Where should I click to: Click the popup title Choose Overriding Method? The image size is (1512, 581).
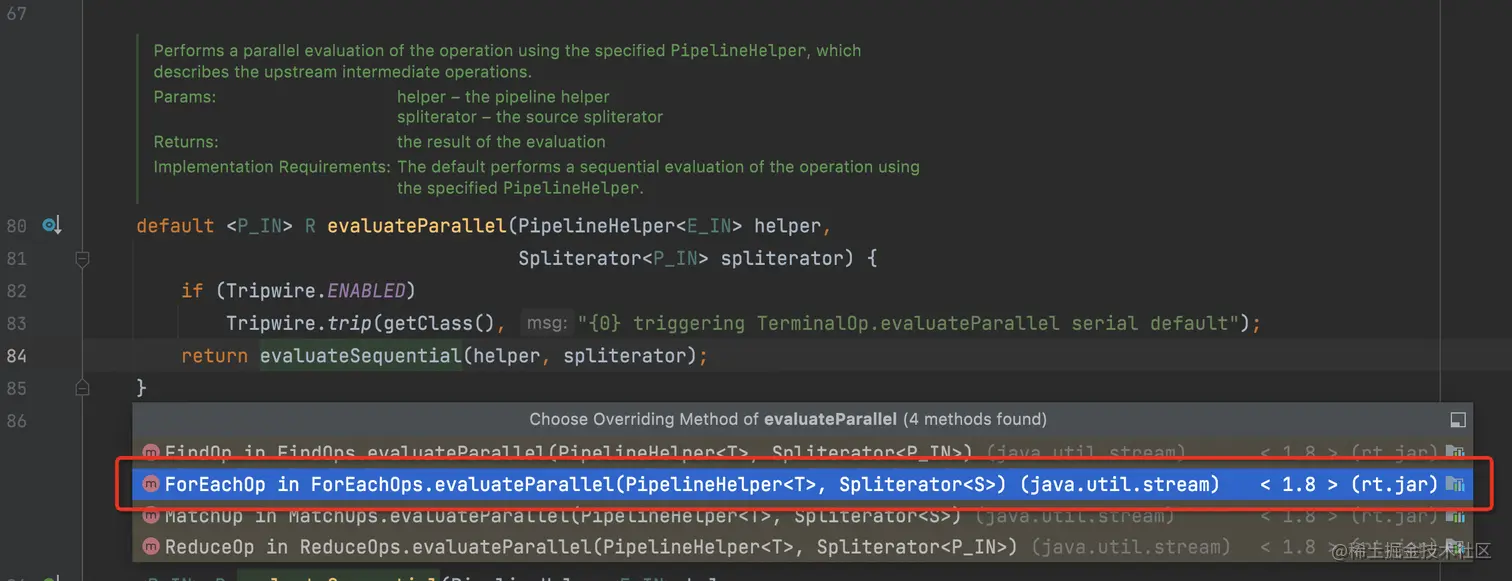click(788, 419)
